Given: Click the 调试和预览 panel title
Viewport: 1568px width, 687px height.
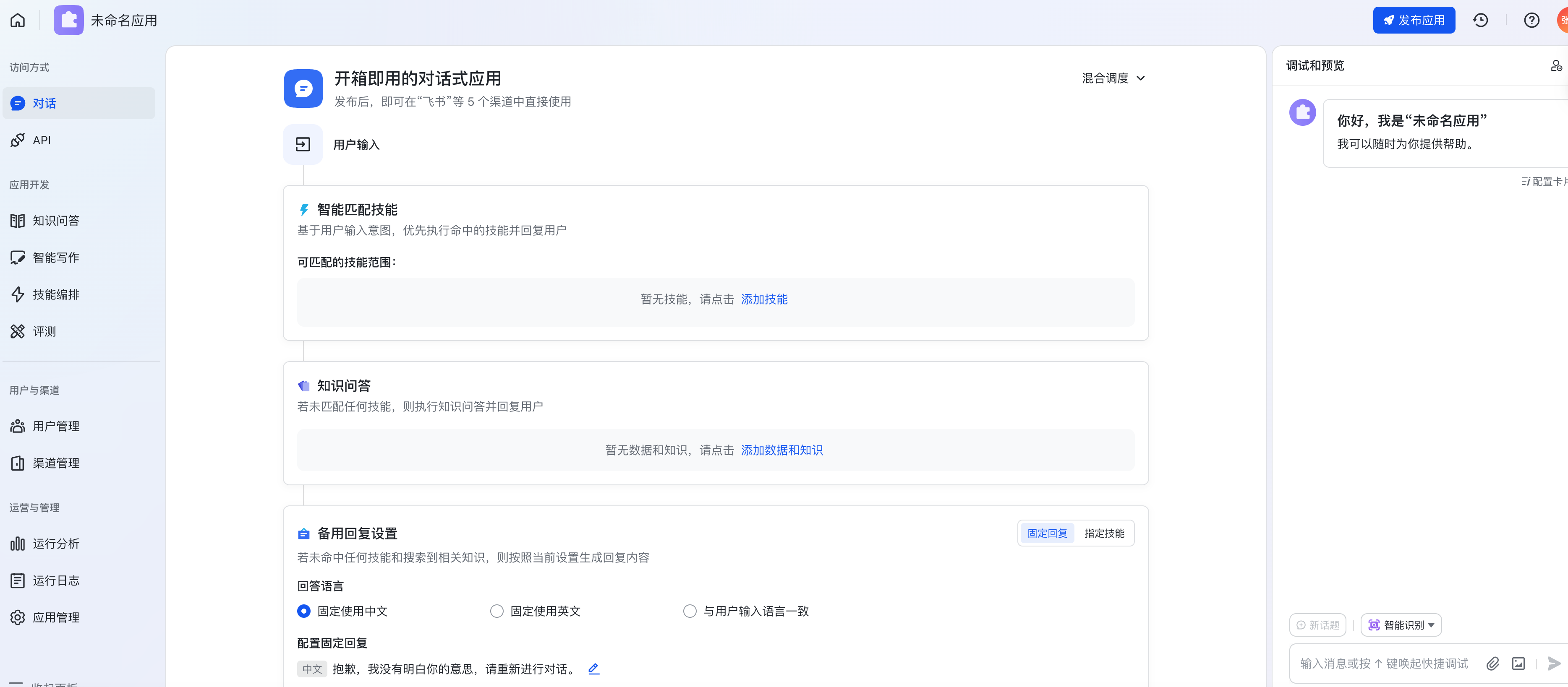Looking at the screenshot, I should [1315, 66].
